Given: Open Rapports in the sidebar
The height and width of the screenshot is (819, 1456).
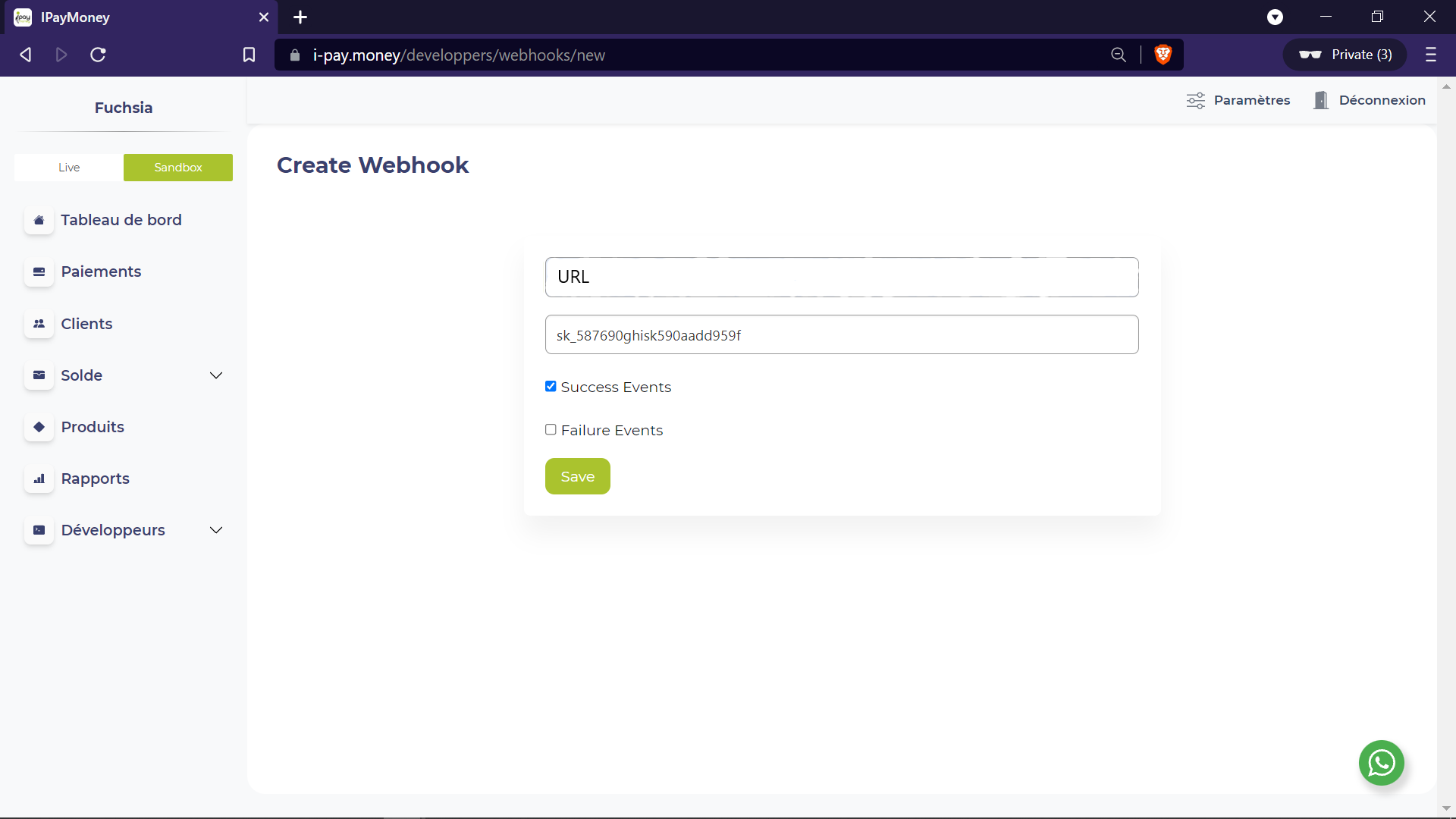Looking at the screenshot, I should [95, 479].
